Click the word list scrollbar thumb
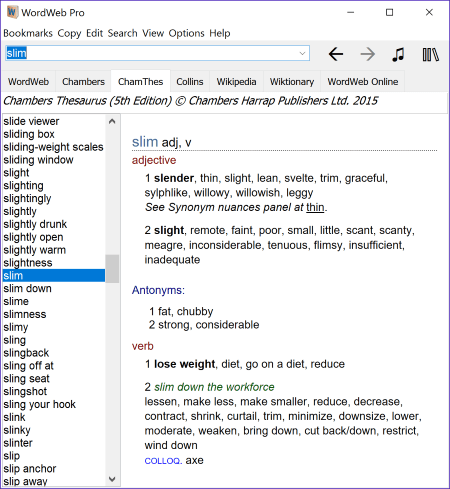 coord(112,269)
